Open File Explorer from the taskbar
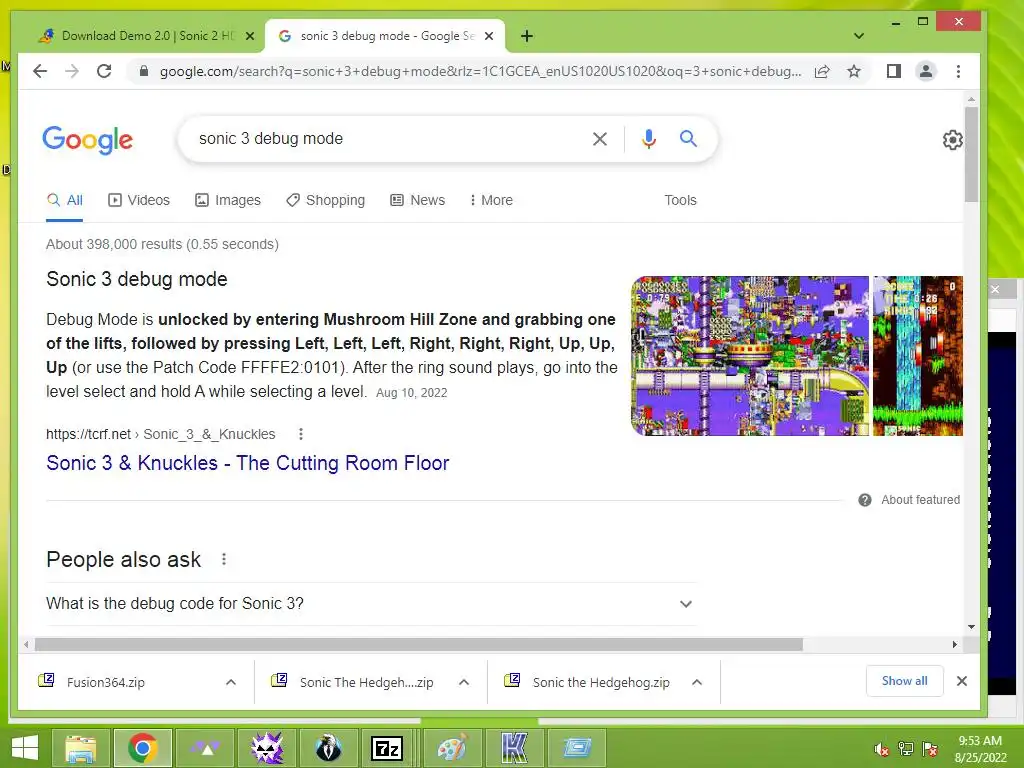The image size is (1024, 768). point(81,748)
